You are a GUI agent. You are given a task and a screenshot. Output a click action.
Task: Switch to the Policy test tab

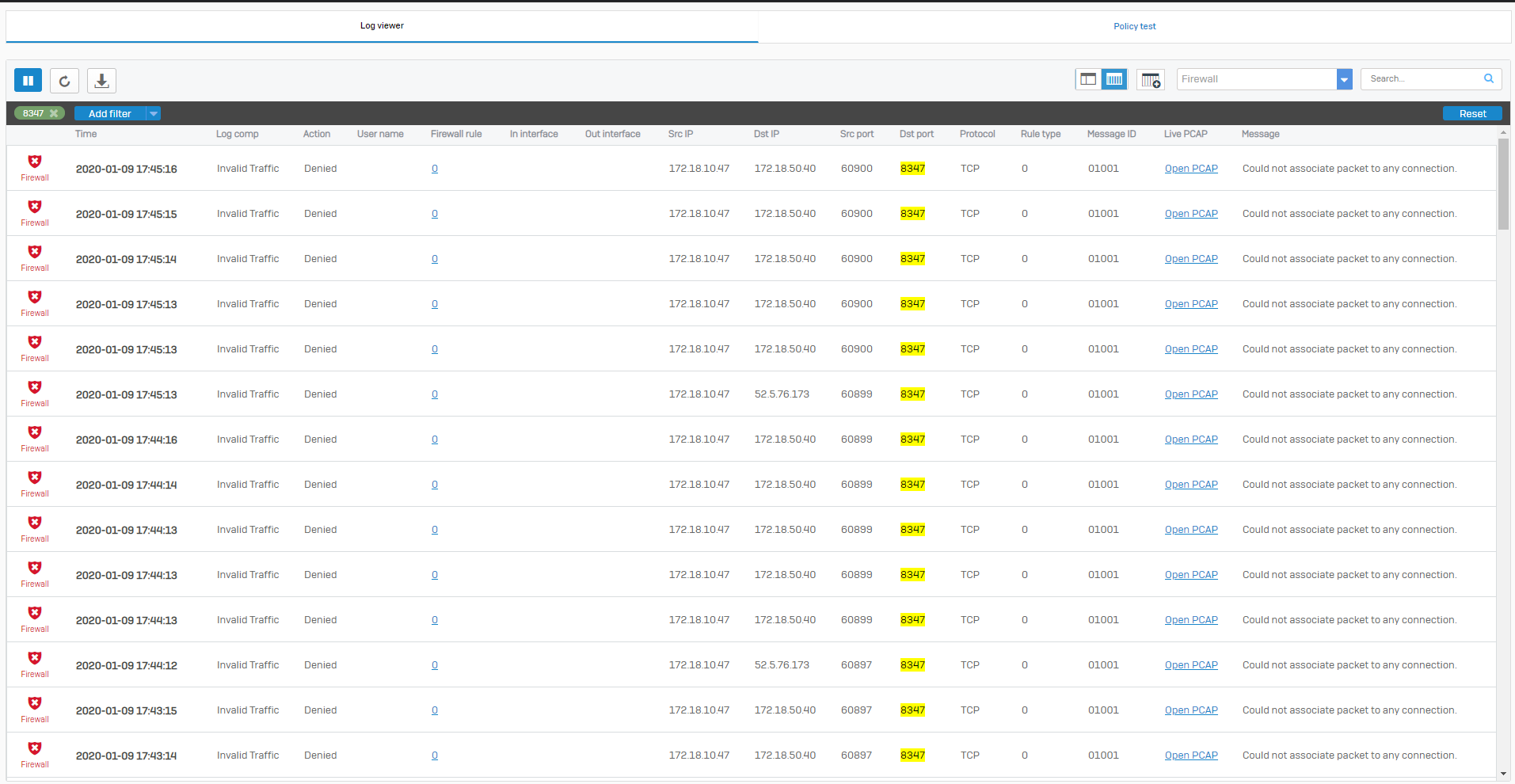coord(1134,26)
